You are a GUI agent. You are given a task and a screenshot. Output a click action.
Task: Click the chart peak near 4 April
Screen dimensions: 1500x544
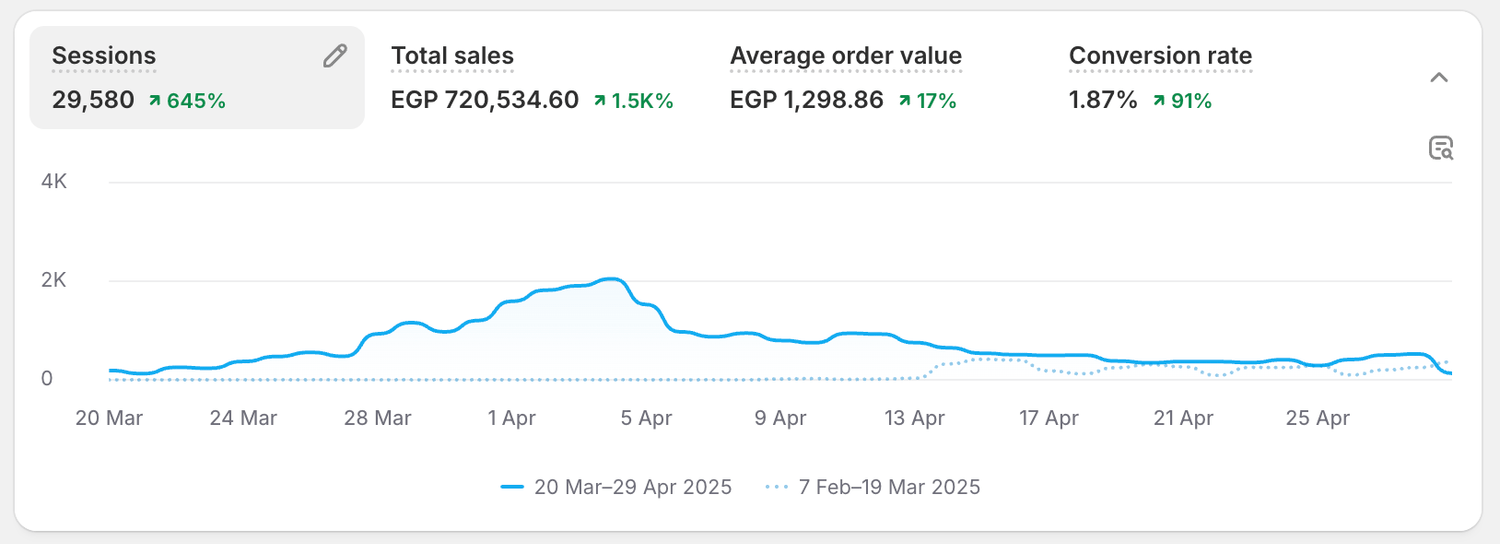(612, 279)
